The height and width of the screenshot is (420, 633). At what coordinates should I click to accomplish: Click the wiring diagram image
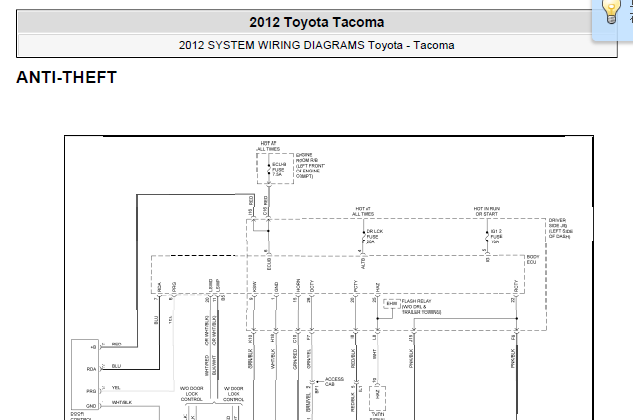pyautogui.click(x=329, y=278)
